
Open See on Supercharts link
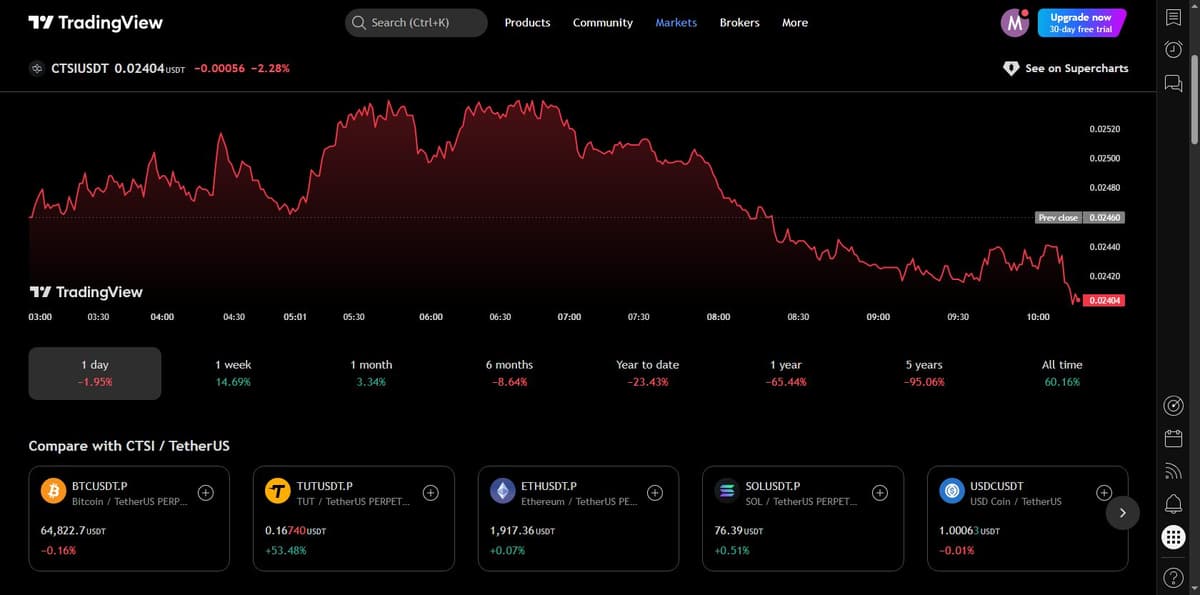[x=1066, y=68]
